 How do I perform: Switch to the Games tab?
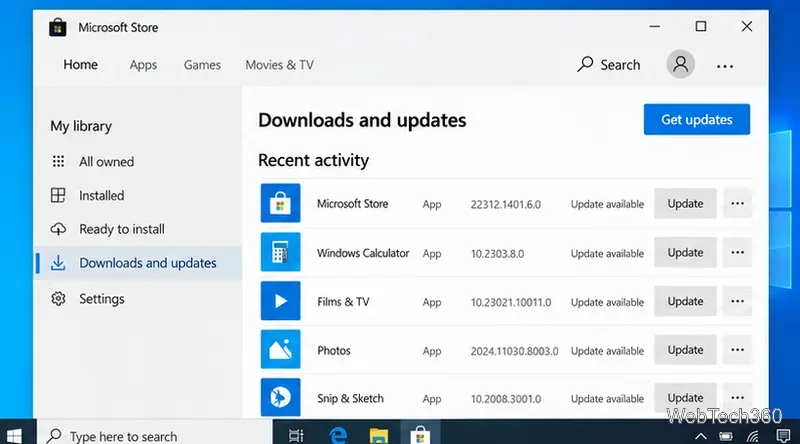(x=202, y=65)
